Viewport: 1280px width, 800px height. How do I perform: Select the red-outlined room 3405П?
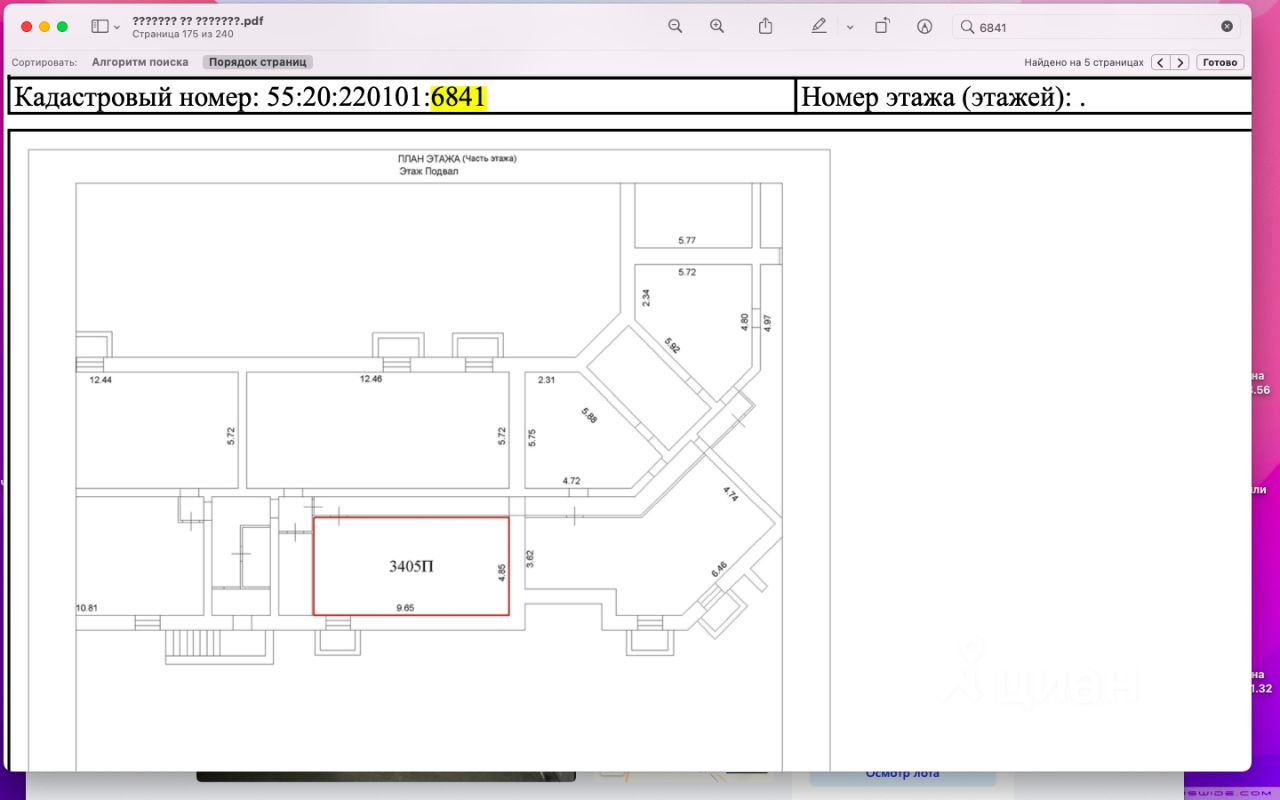click(411, 566)
